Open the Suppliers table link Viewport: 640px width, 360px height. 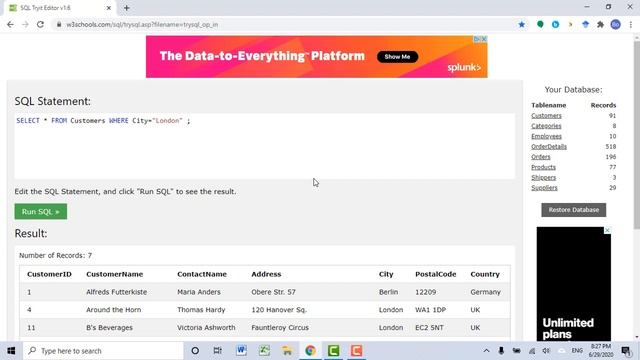[x=544, y=188]
